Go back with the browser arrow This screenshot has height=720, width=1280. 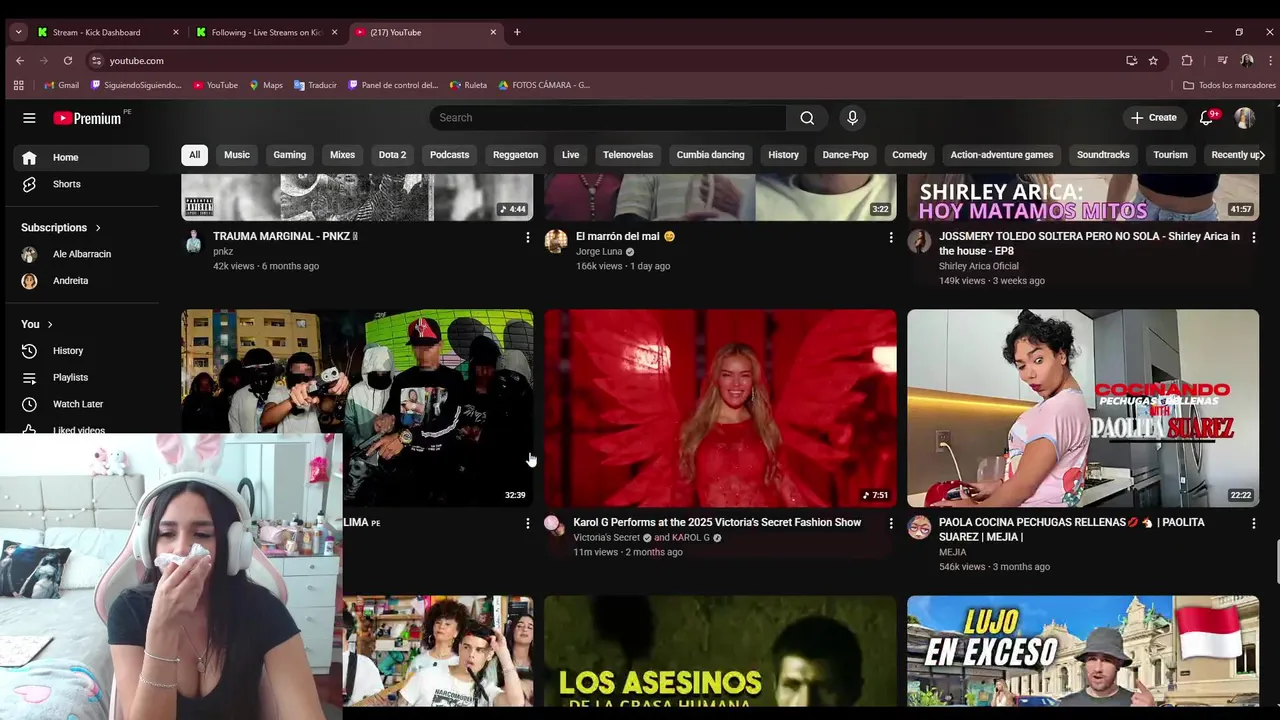(20, 61)
